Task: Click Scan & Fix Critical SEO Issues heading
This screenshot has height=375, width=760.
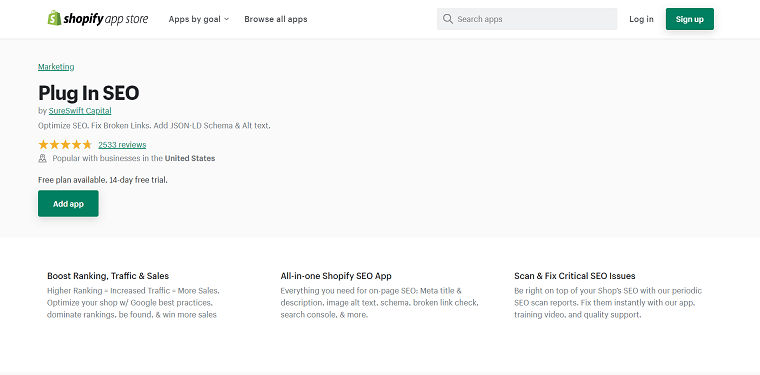Action: point(575,276)
